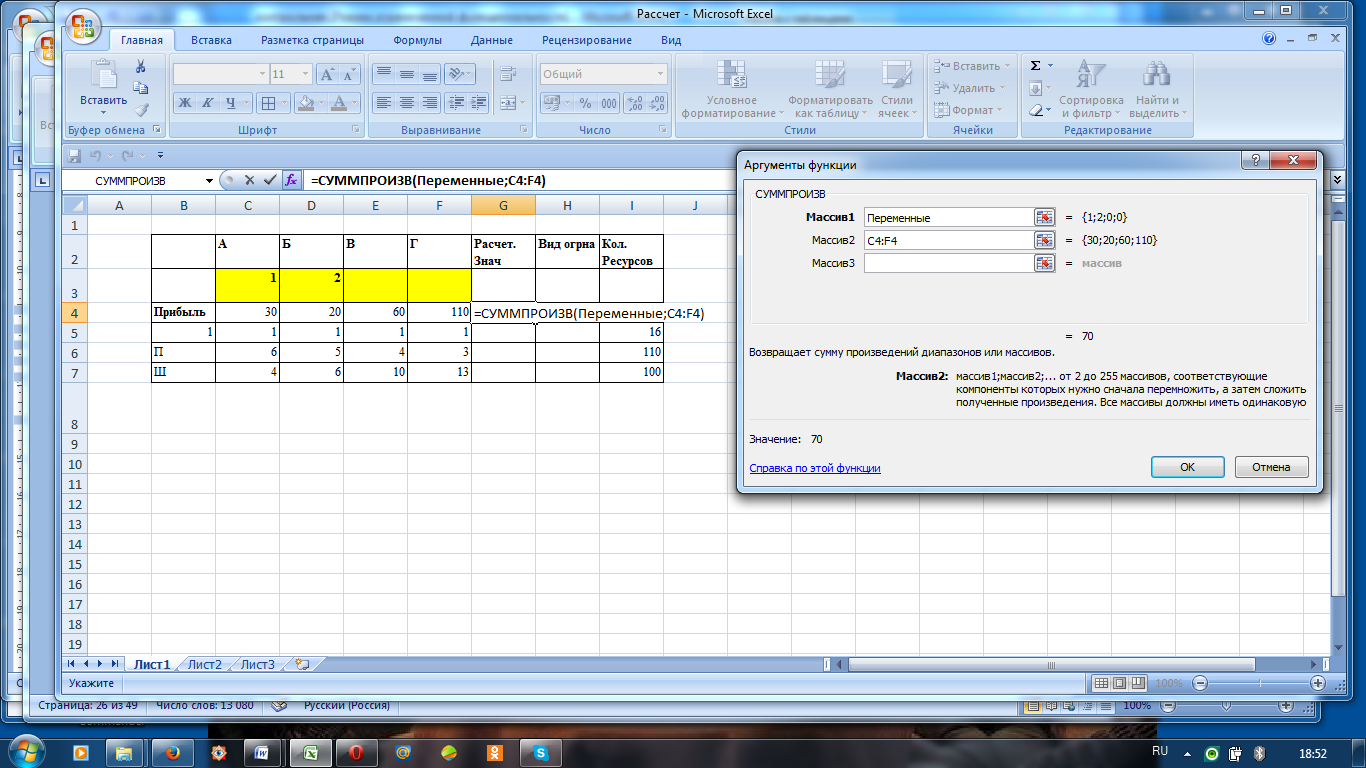Open the Вставка ribbon tab
The width and height of the screenshot is (1366, 768).
tap(211, 40)
